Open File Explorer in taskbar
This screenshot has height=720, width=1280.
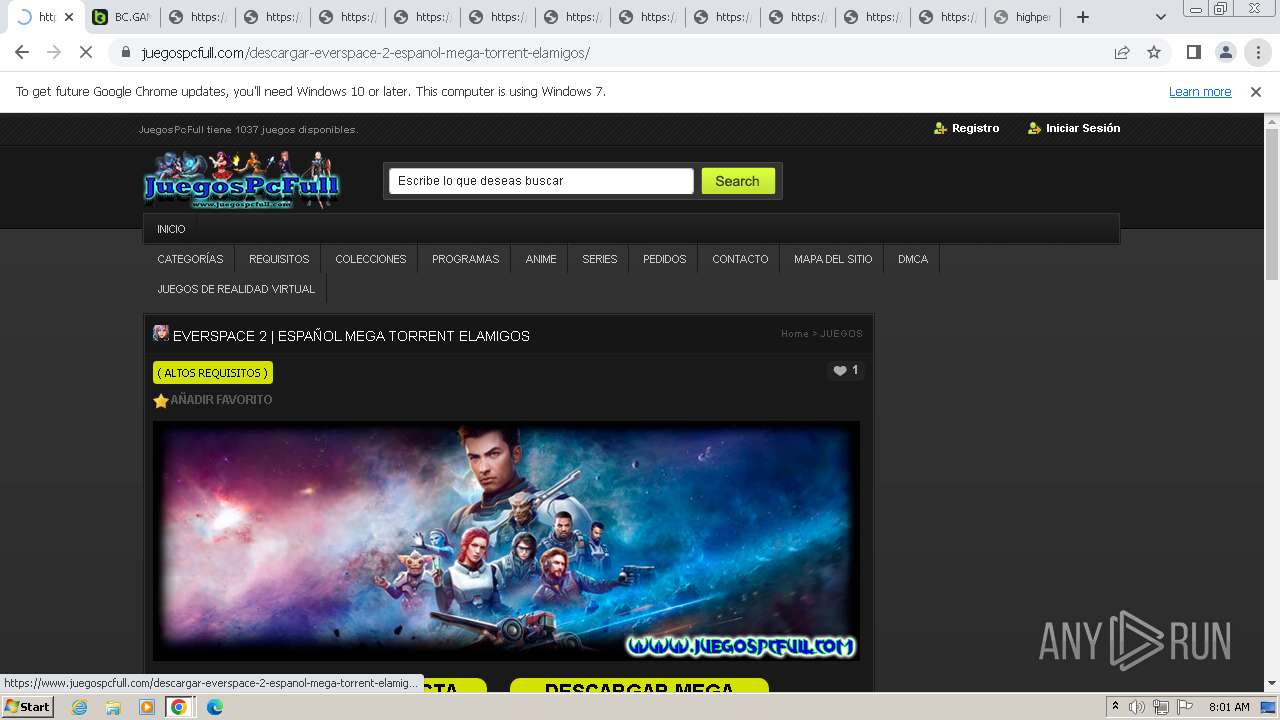113,707
